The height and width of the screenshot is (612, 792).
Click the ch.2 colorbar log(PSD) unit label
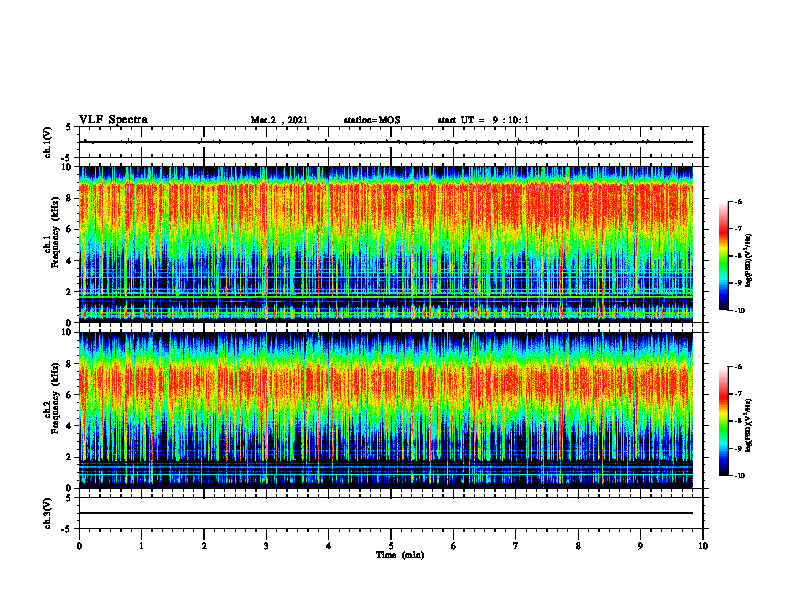click(x=749, y=424)
